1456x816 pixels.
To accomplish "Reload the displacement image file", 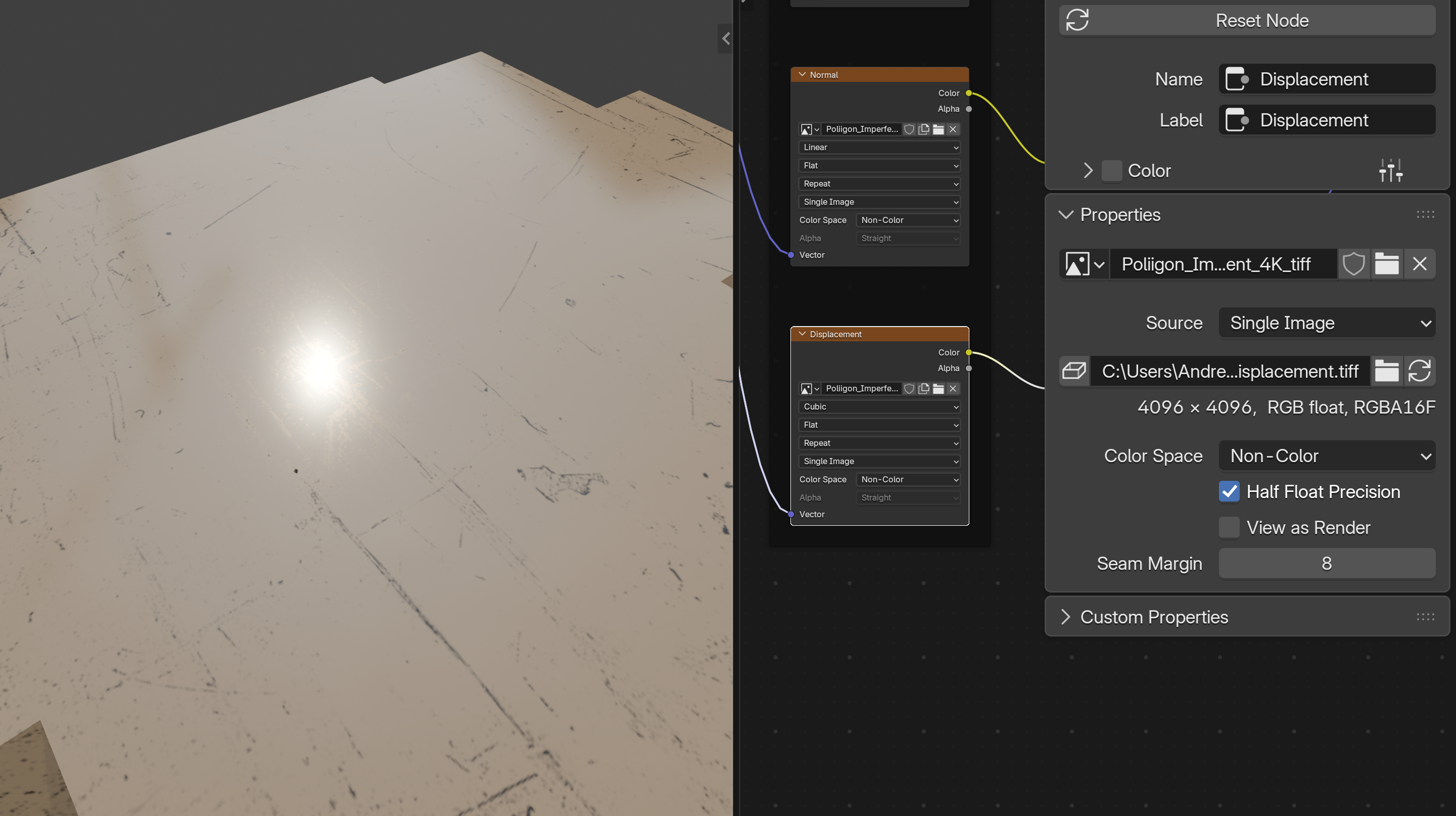I will point(1419,371).
